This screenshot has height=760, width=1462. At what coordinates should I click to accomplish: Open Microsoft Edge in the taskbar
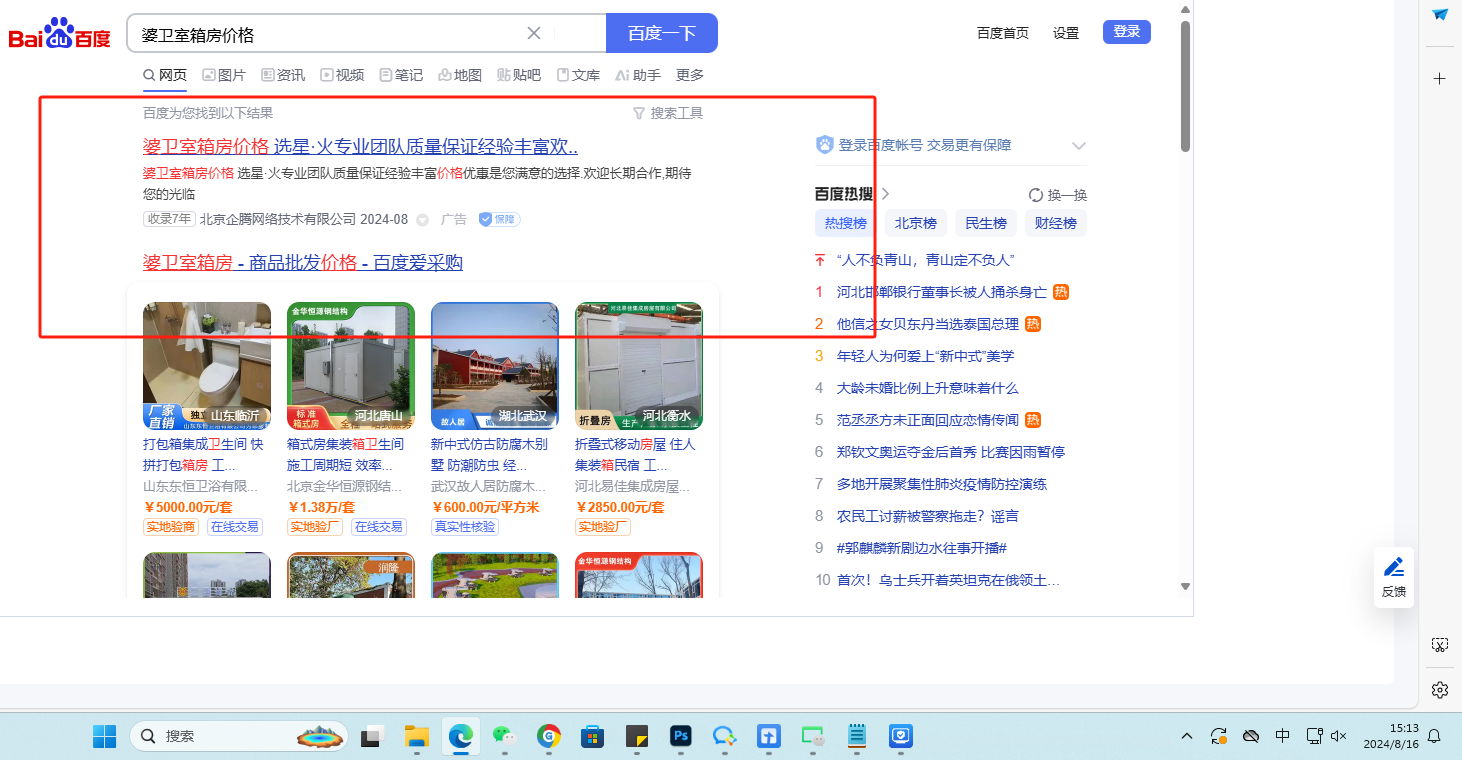tap(461, 737)
